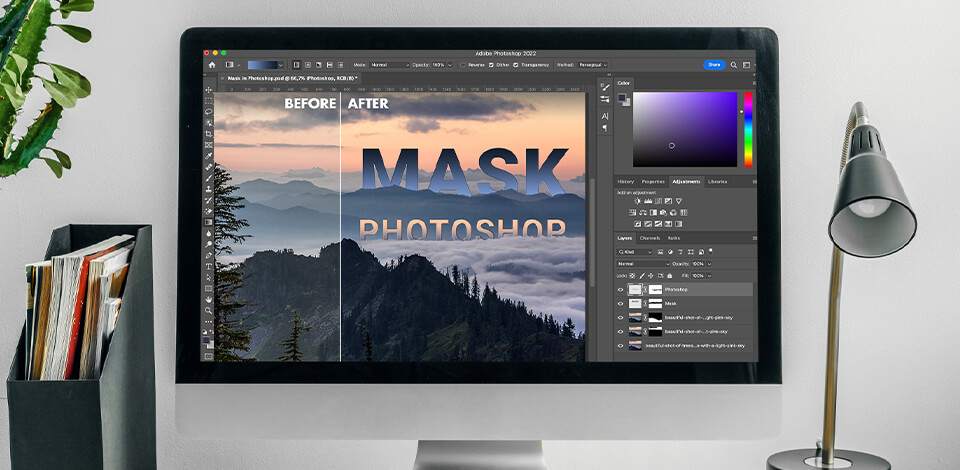Viewport: 960px width, 470px height.
Task: Add a Color Balance adjustment
Action: coord(643,213)
